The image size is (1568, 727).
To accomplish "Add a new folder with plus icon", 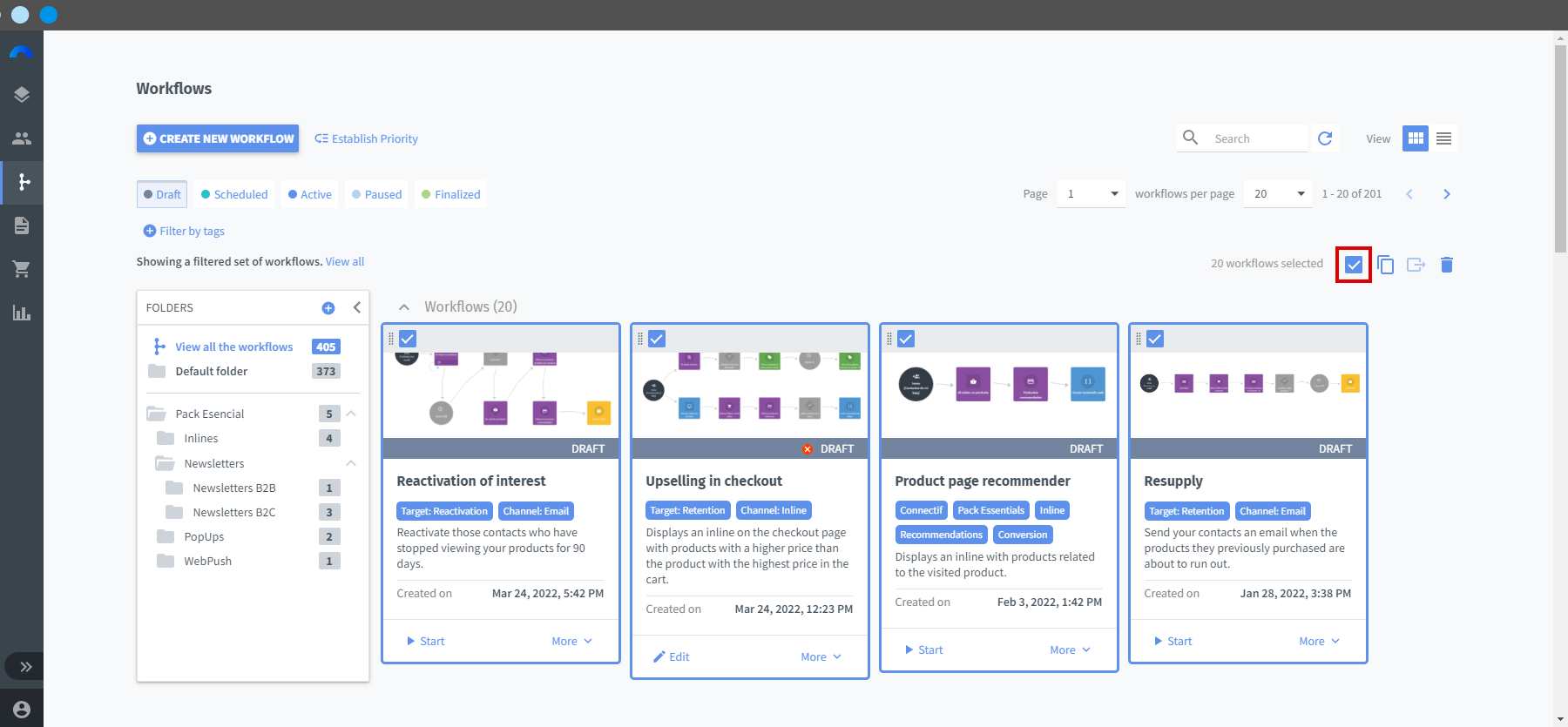I will 328,307.
